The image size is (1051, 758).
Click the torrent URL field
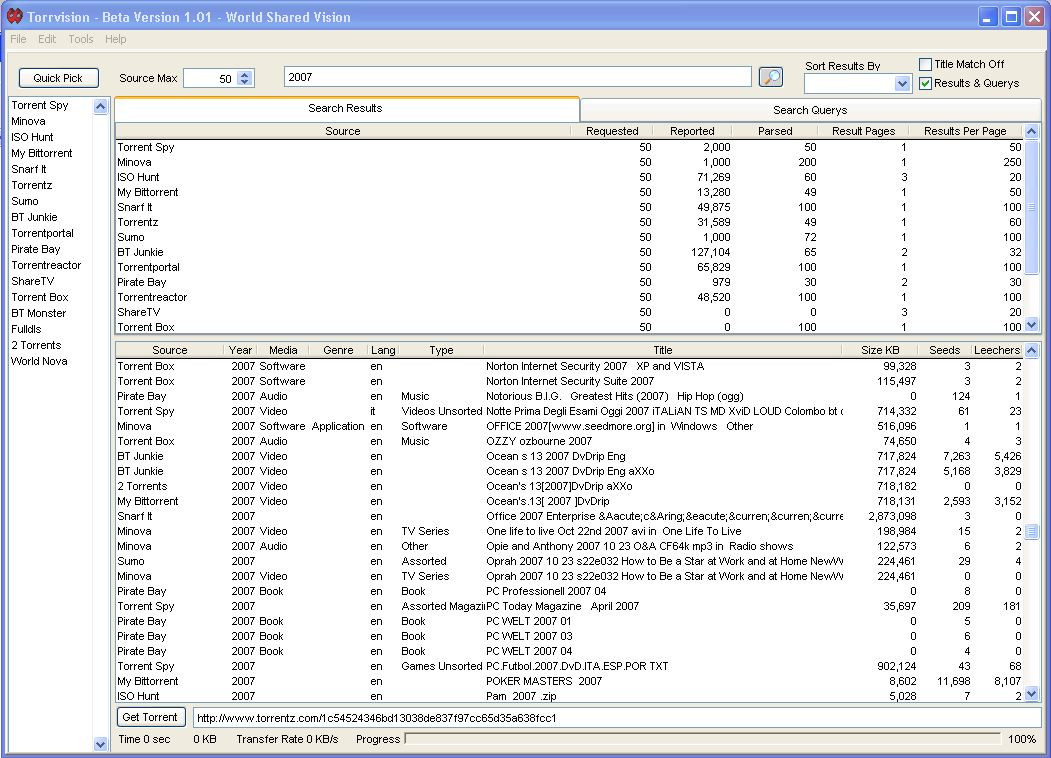[x=616, y=718]
